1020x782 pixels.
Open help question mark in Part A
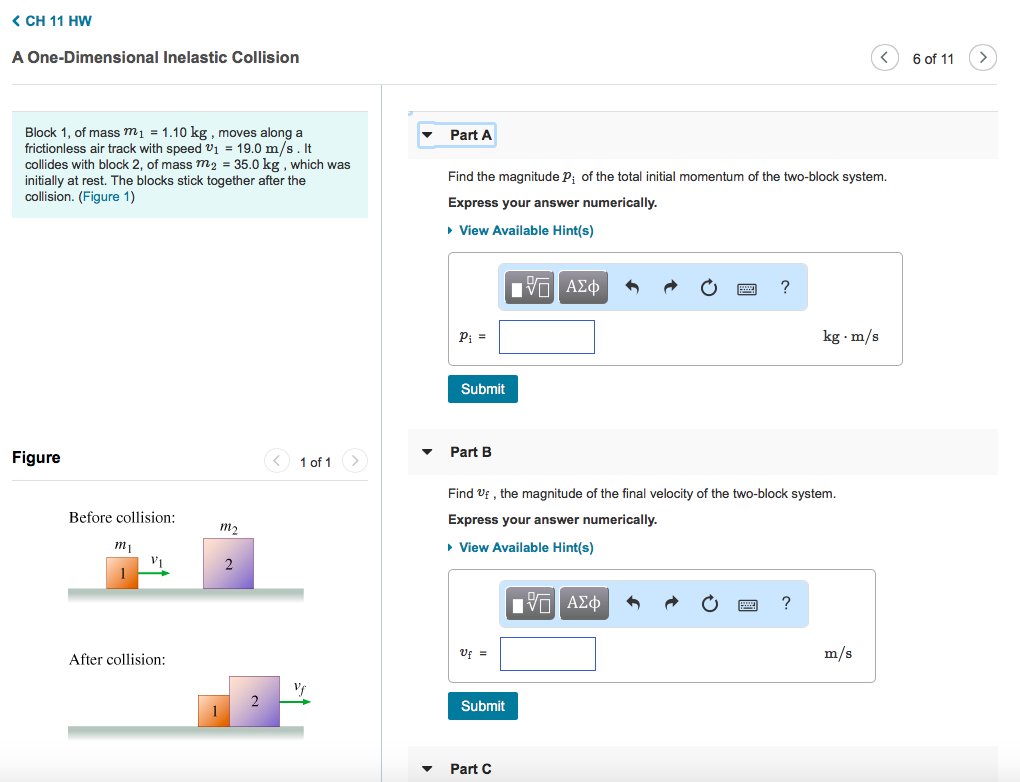click(x=785, y=287)
